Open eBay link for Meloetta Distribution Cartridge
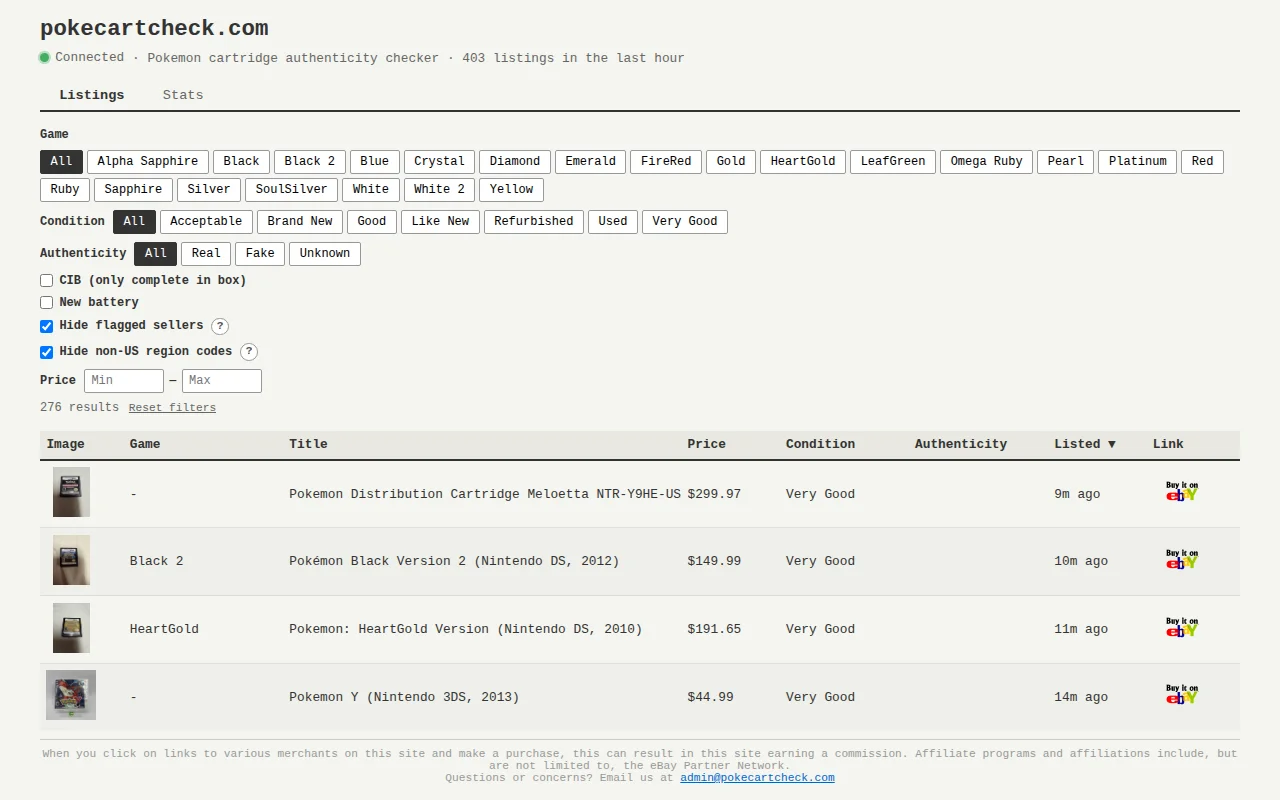Screen dimensions: 1280x800 point(1181,492)
